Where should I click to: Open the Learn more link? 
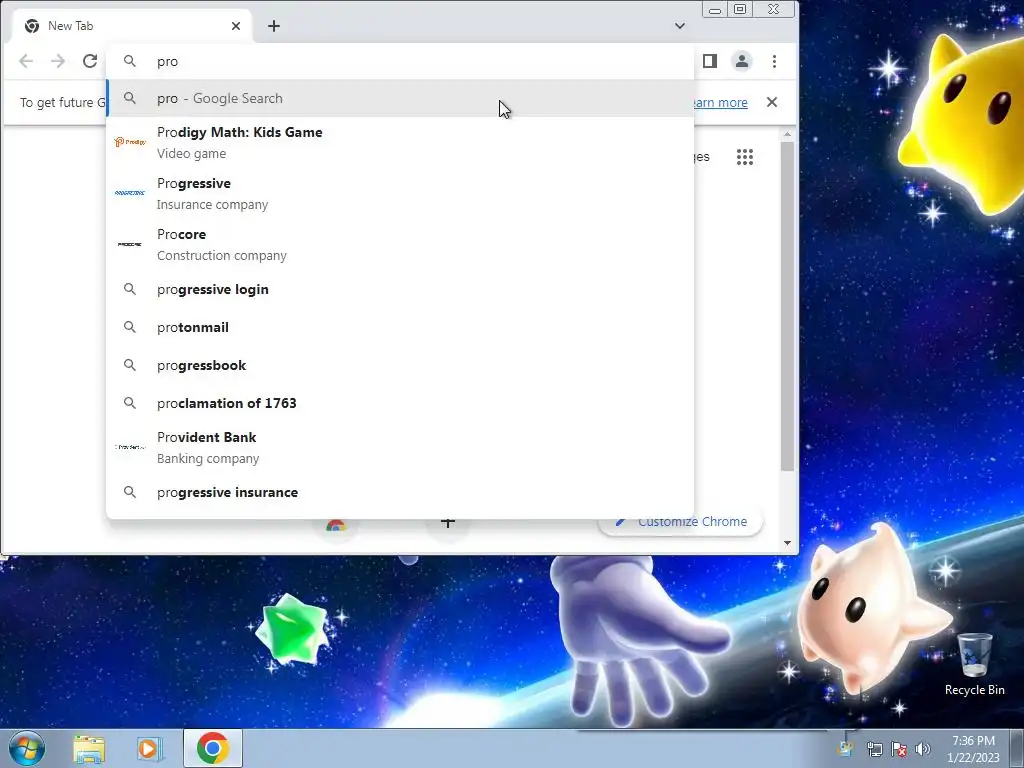720,103
